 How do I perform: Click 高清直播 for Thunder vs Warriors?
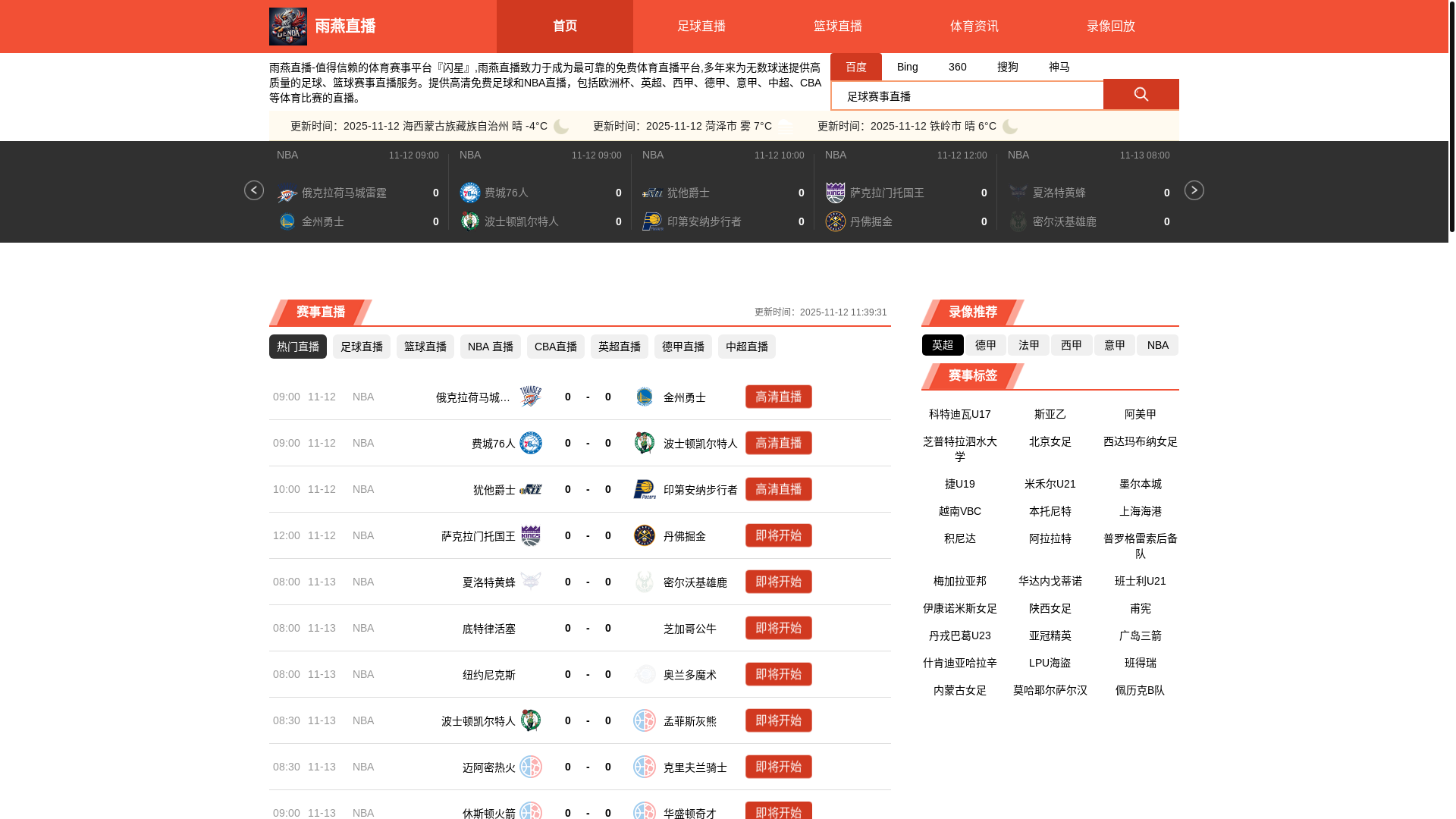pyautogui.click(x=779, y=397)
